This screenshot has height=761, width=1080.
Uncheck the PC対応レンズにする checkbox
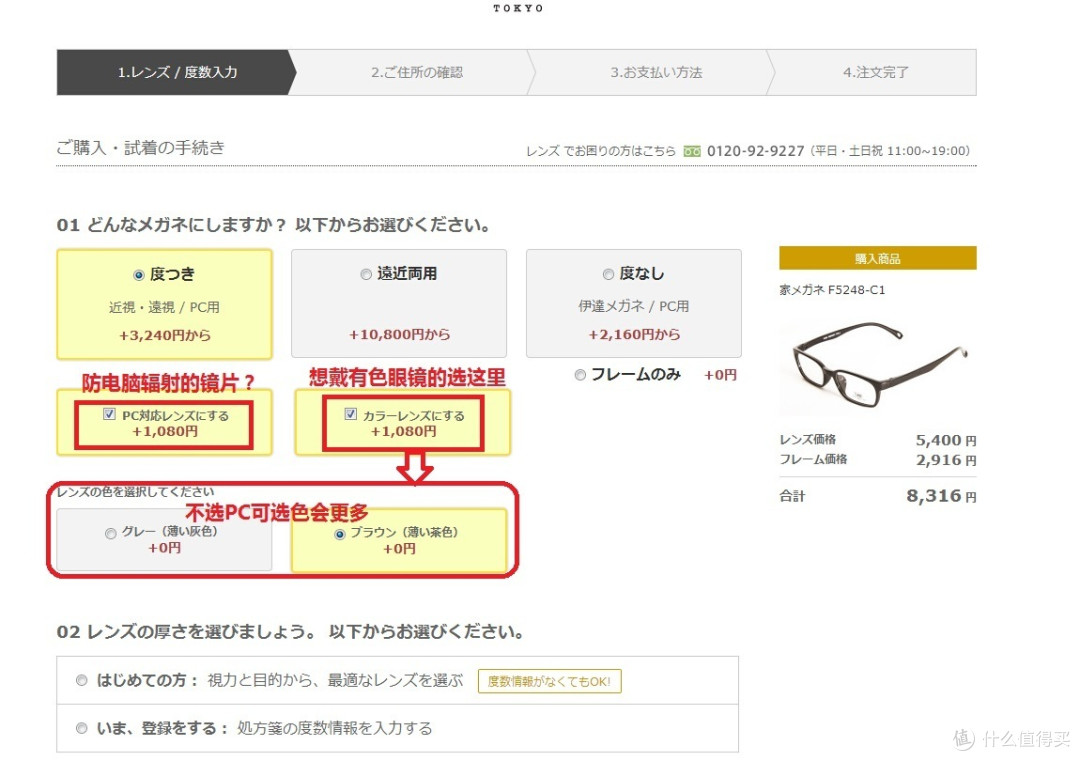109,414
